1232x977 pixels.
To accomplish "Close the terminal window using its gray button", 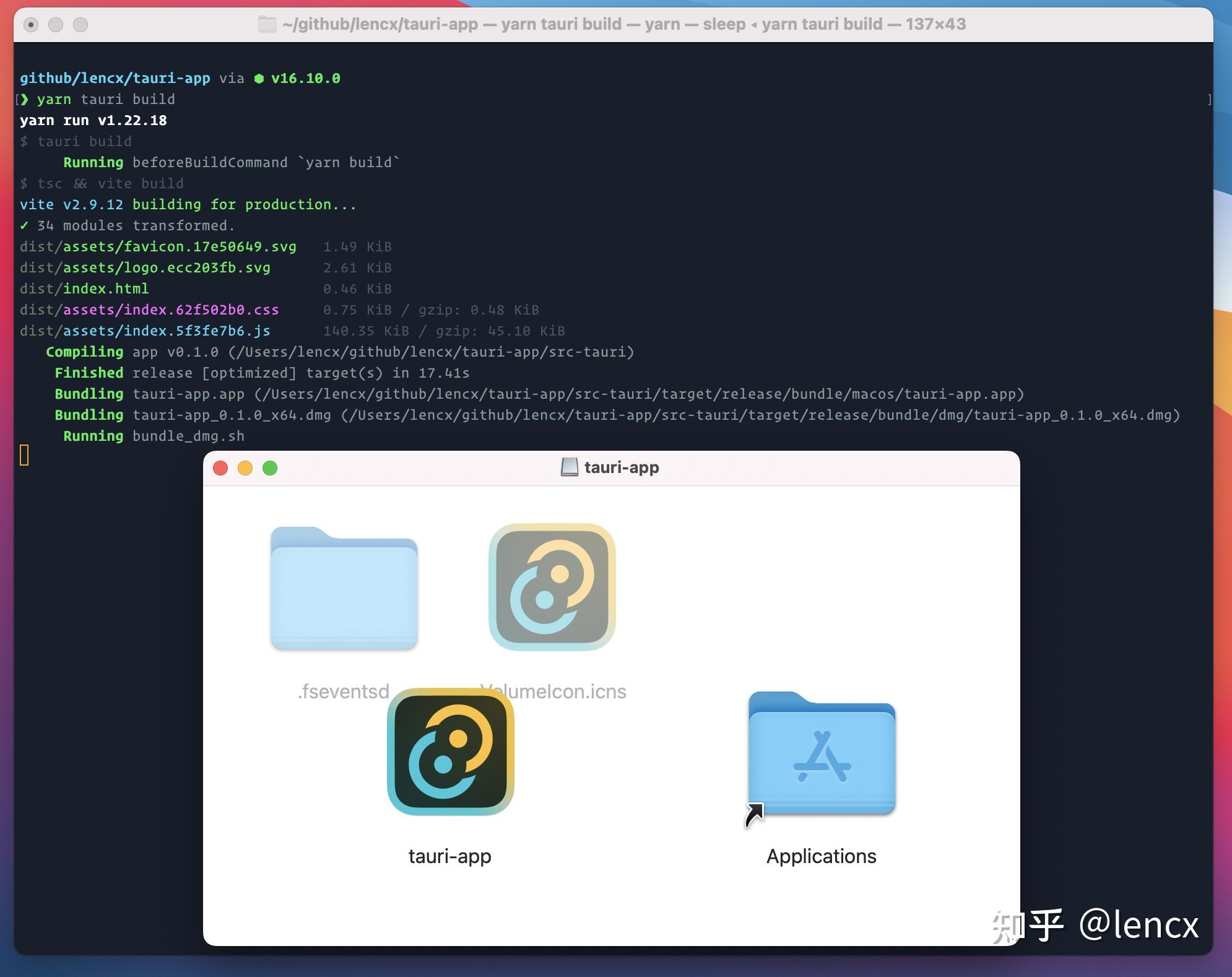I will point(31,25).
